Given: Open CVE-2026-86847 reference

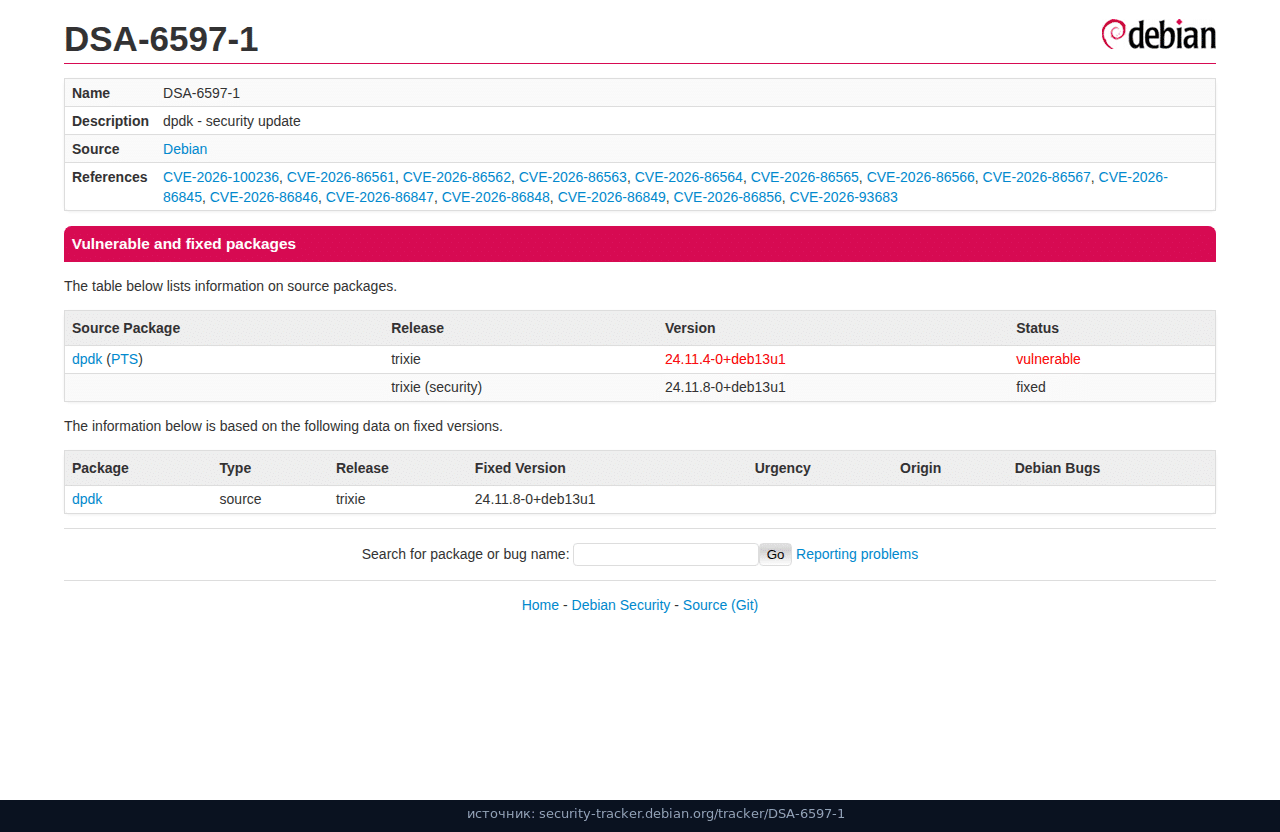Looking at the screenshot, I should (380, 197).
